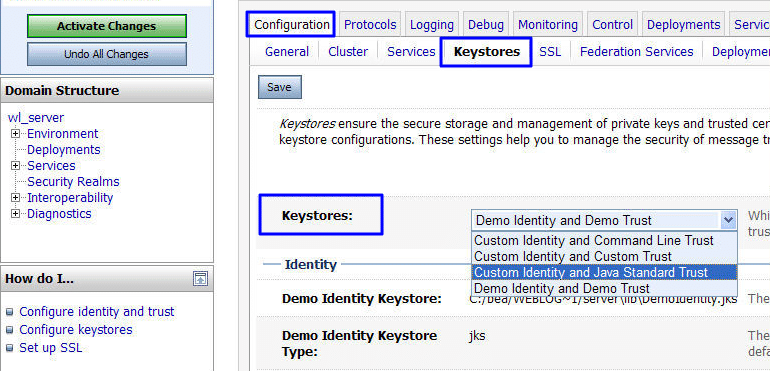Click the Activate Changes button
This screenshot has width=770, height=371.
107,26
